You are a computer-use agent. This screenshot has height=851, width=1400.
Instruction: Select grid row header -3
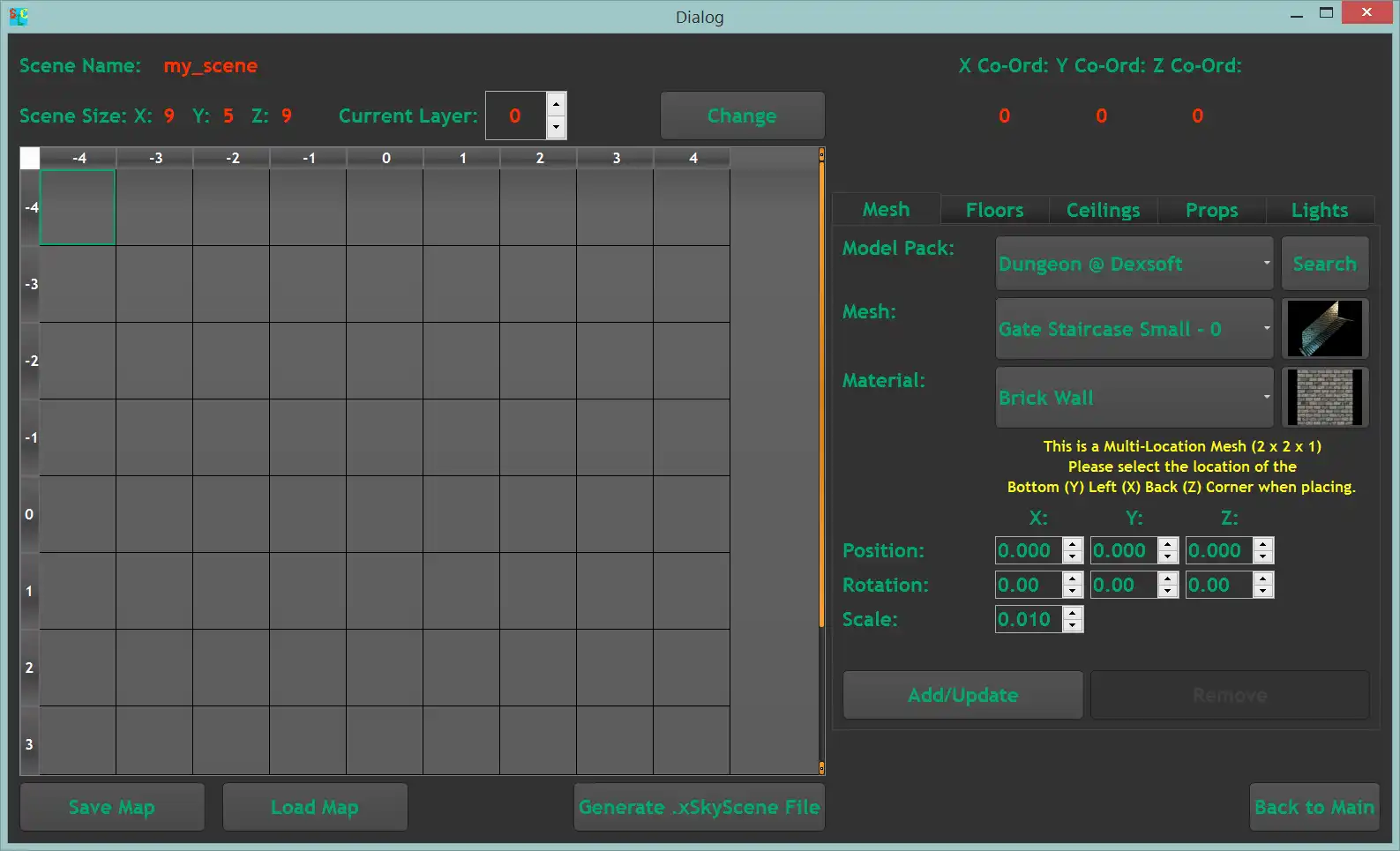[x=30, y=284]
